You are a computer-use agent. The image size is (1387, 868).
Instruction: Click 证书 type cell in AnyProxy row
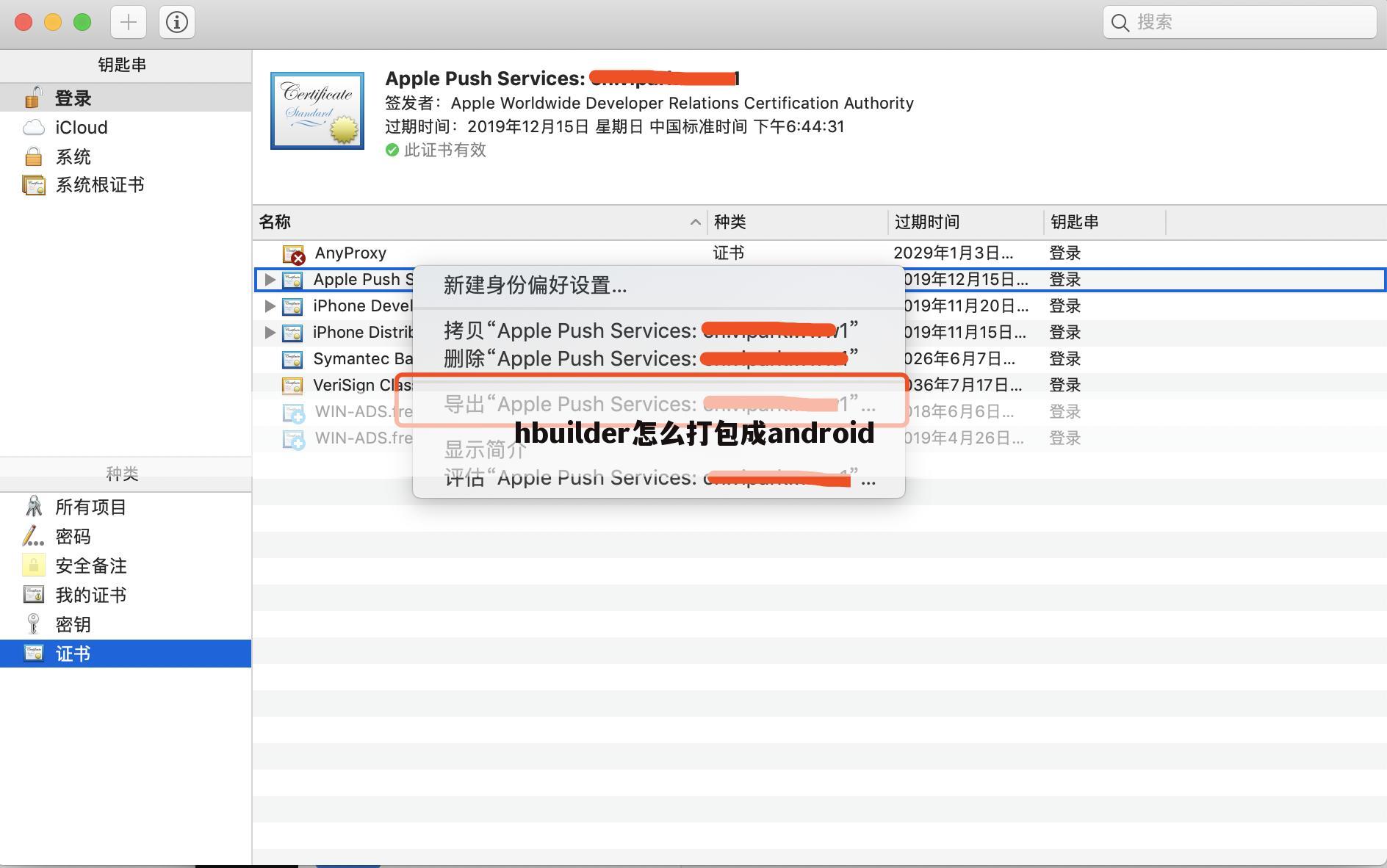(728, 253)
